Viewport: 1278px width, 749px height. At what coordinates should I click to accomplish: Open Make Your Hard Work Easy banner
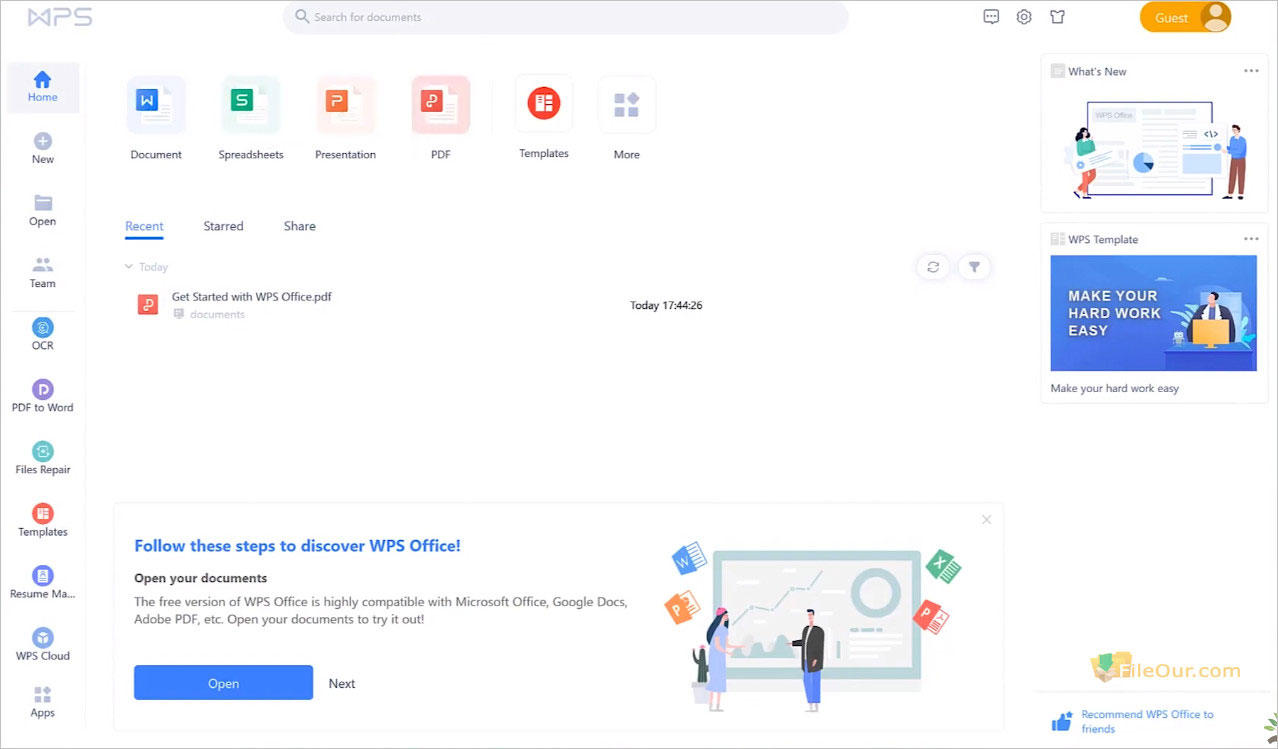pyautogui.click(x=1153, y=313)
